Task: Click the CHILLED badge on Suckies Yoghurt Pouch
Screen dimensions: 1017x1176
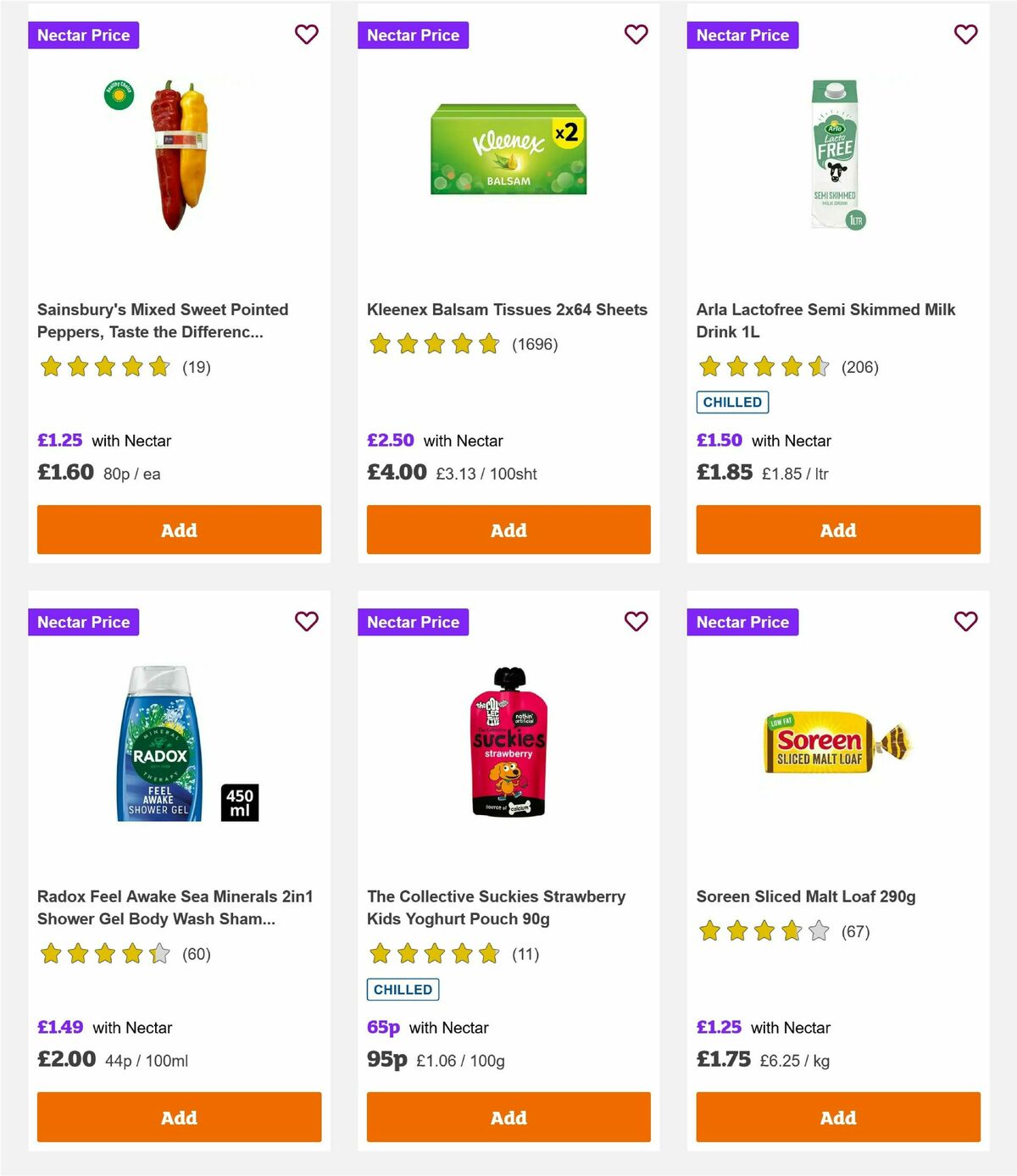Action: click(403, 989)
